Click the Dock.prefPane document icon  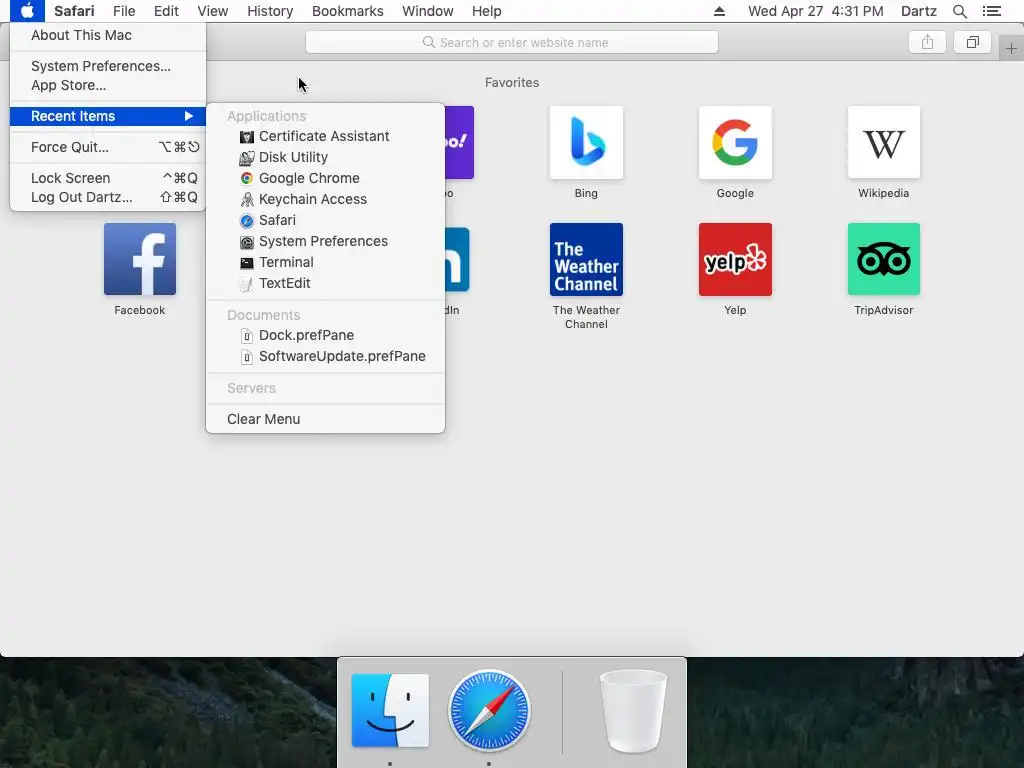click(x=247, y=336)
